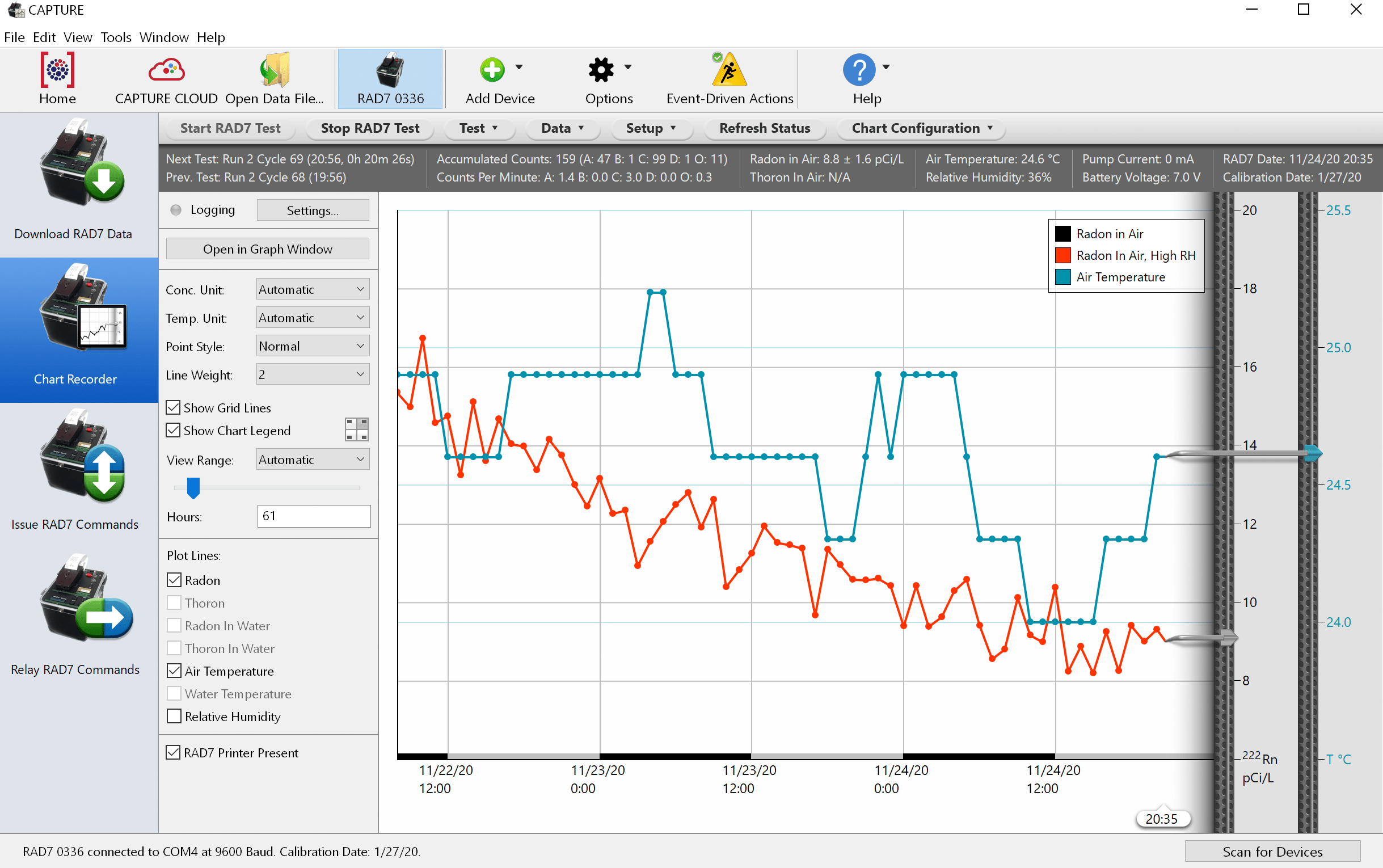Click the Open Data File folder icon

275,70
